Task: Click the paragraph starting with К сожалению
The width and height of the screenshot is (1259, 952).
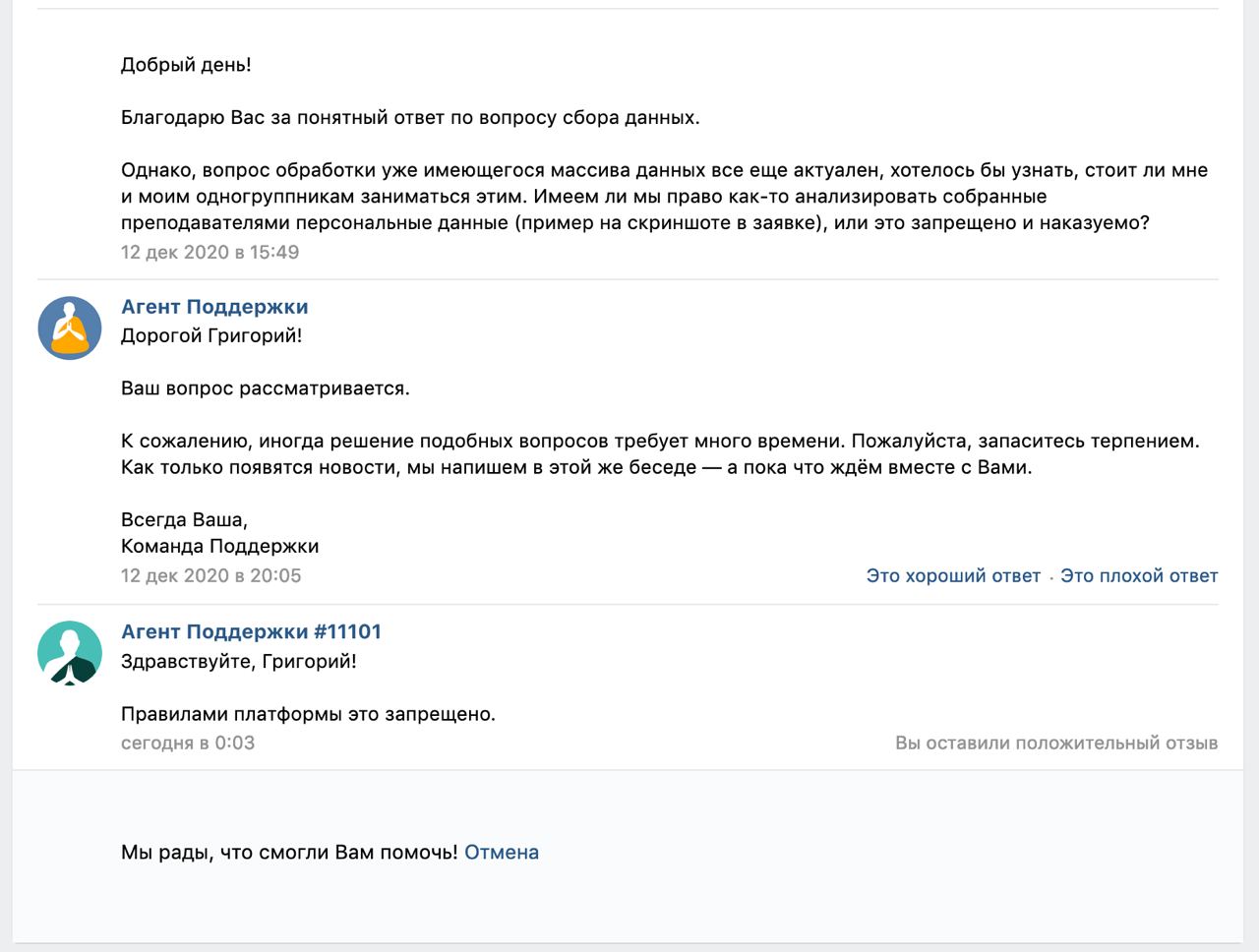Action: [661, 454]
